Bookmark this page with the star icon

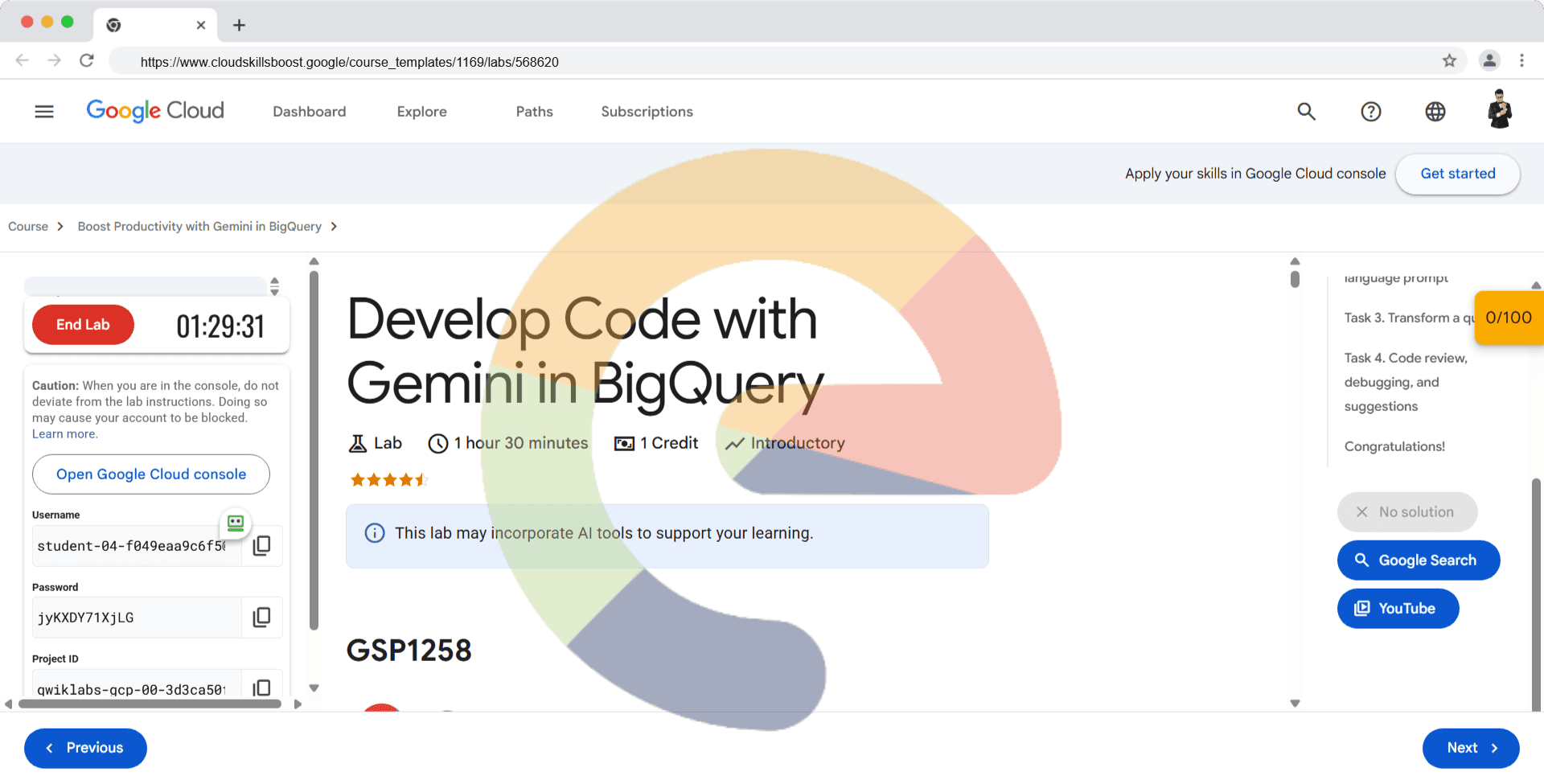[1449, 61]
